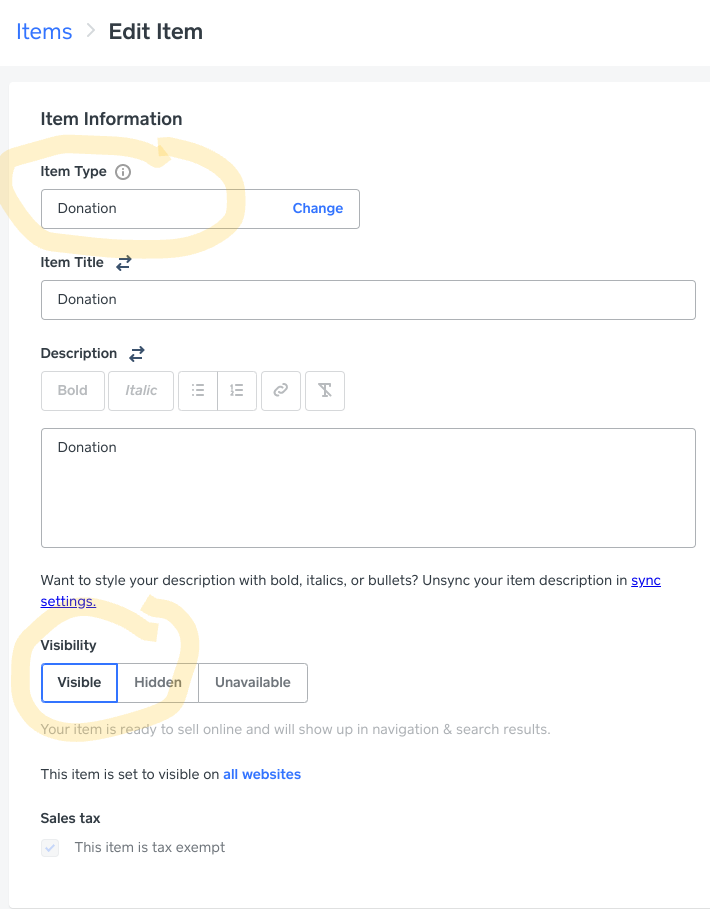Add a hyperlink to the description
Viewport: 710px width, 909px height.
(x=281, y=391)
